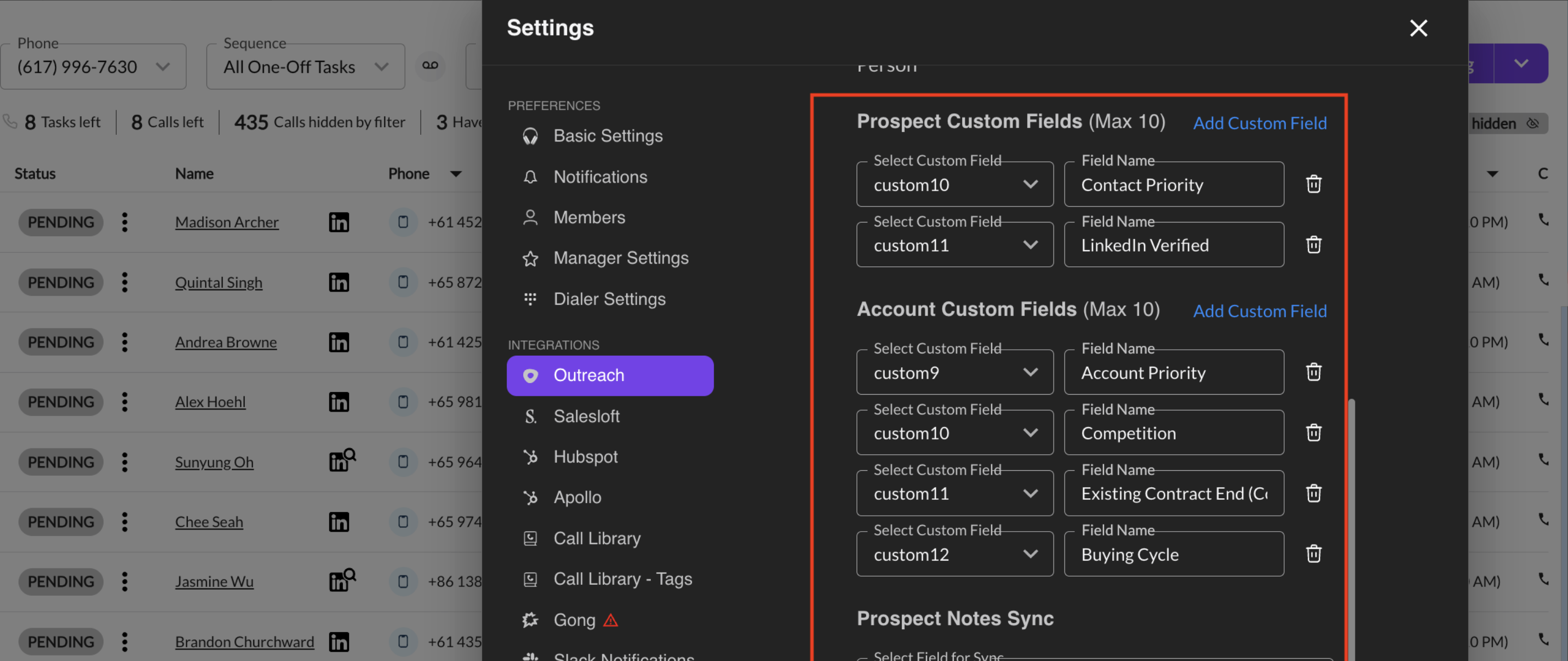1568x661 pixels.
Task: Open the Phone number dropdown
Action: pyautogui.click(x=93, y=66)
